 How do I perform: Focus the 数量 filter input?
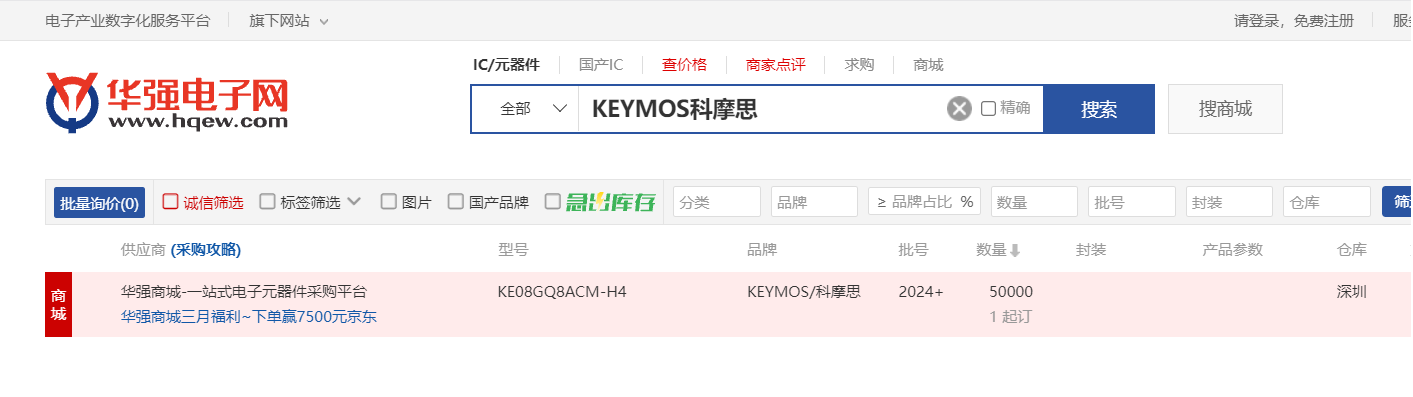click(x=1034, y=202)
